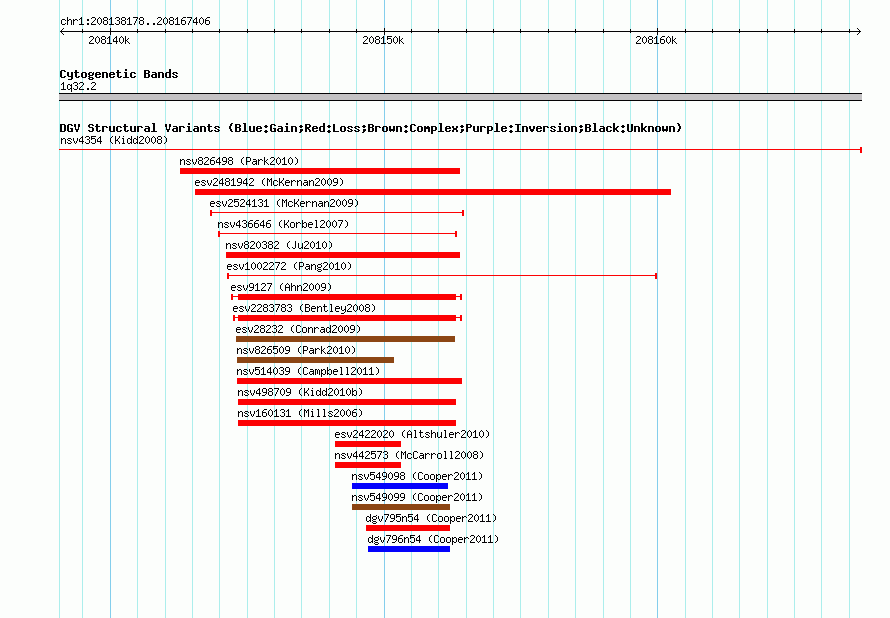Open the nsv436646 (Korbel2007) variant label
Image resolution: width=890 pixels, height=618 pixels.
pyautogui.click(x=283, y=224)
